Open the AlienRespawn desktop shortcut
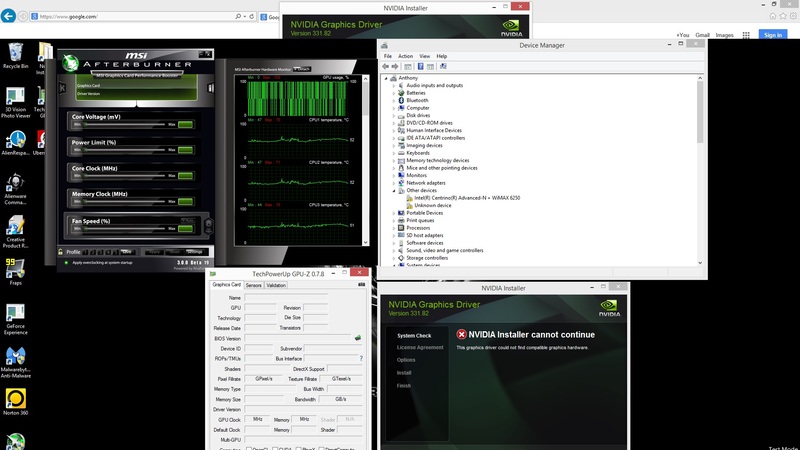 [15, 143]
